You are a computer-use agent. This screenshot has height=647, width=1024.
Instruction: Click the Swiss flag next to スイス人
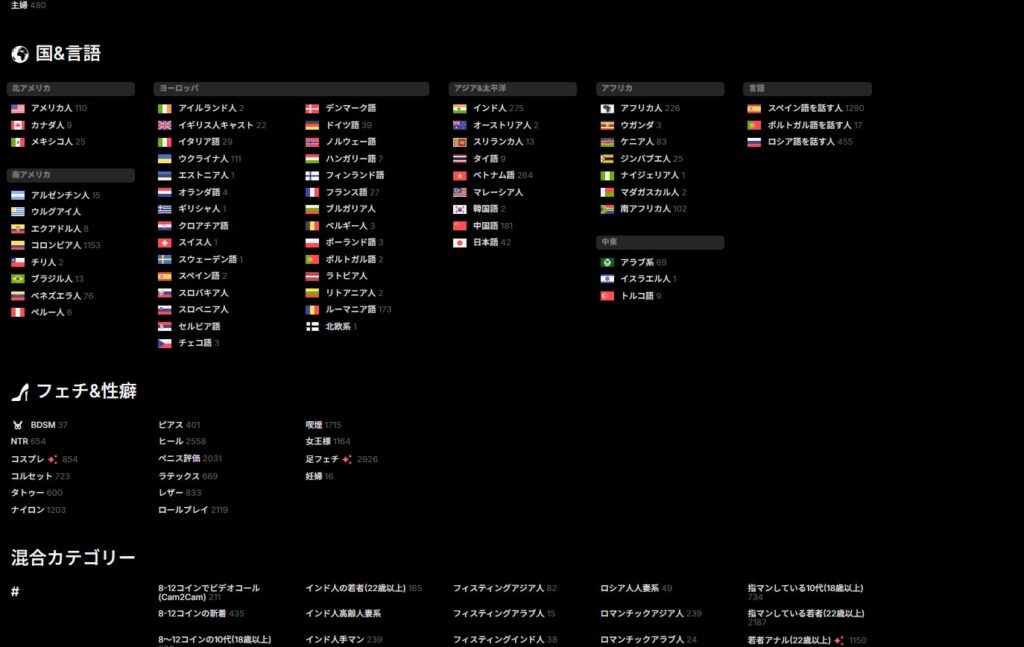pos(165,242)
